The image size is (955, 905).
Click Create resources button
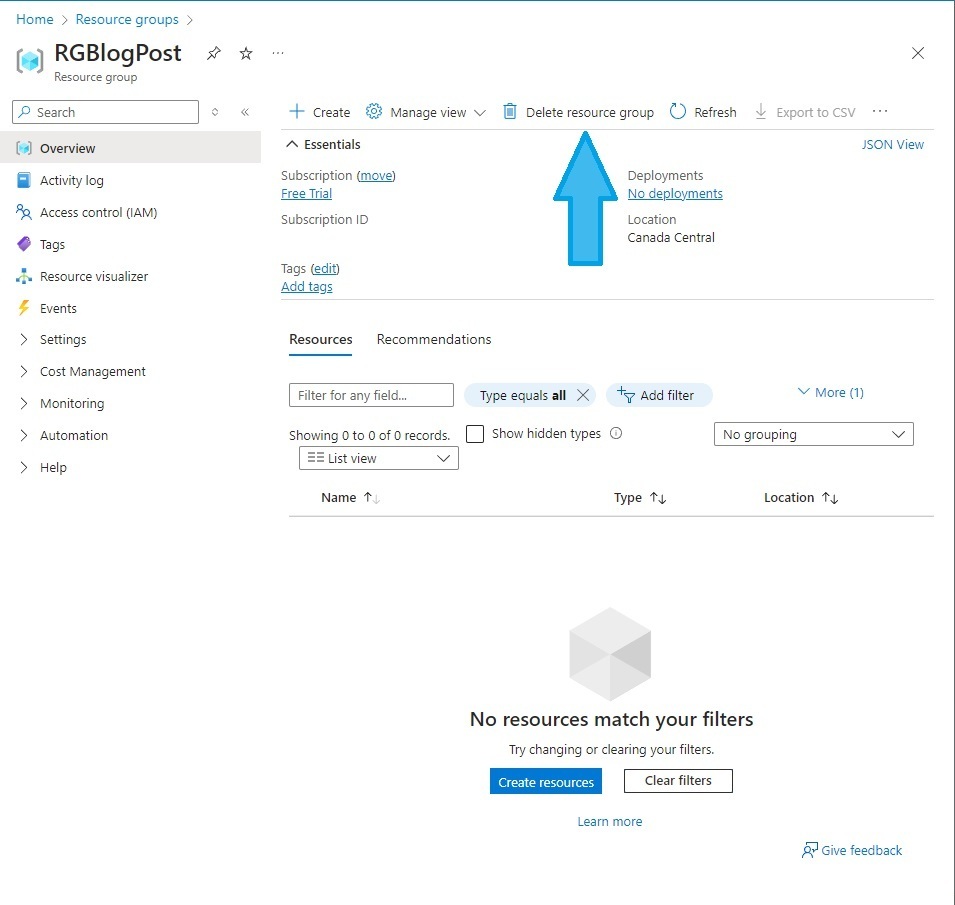pyautogui.click(x=546, y=781)
